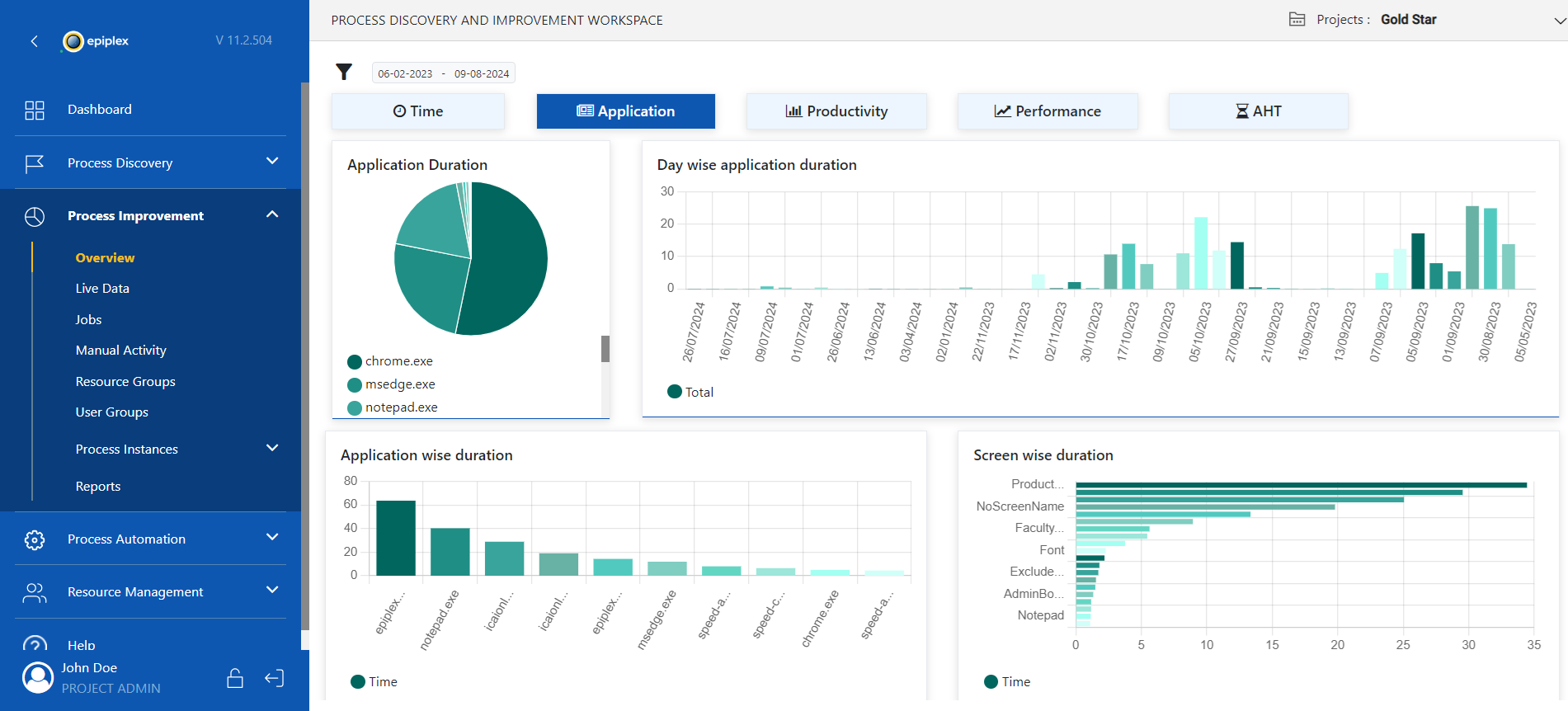Image resolution: width=1568 pixels, height=711 pixels.
Task: Open the AHT tab
Action: (x=1259, y=111)
